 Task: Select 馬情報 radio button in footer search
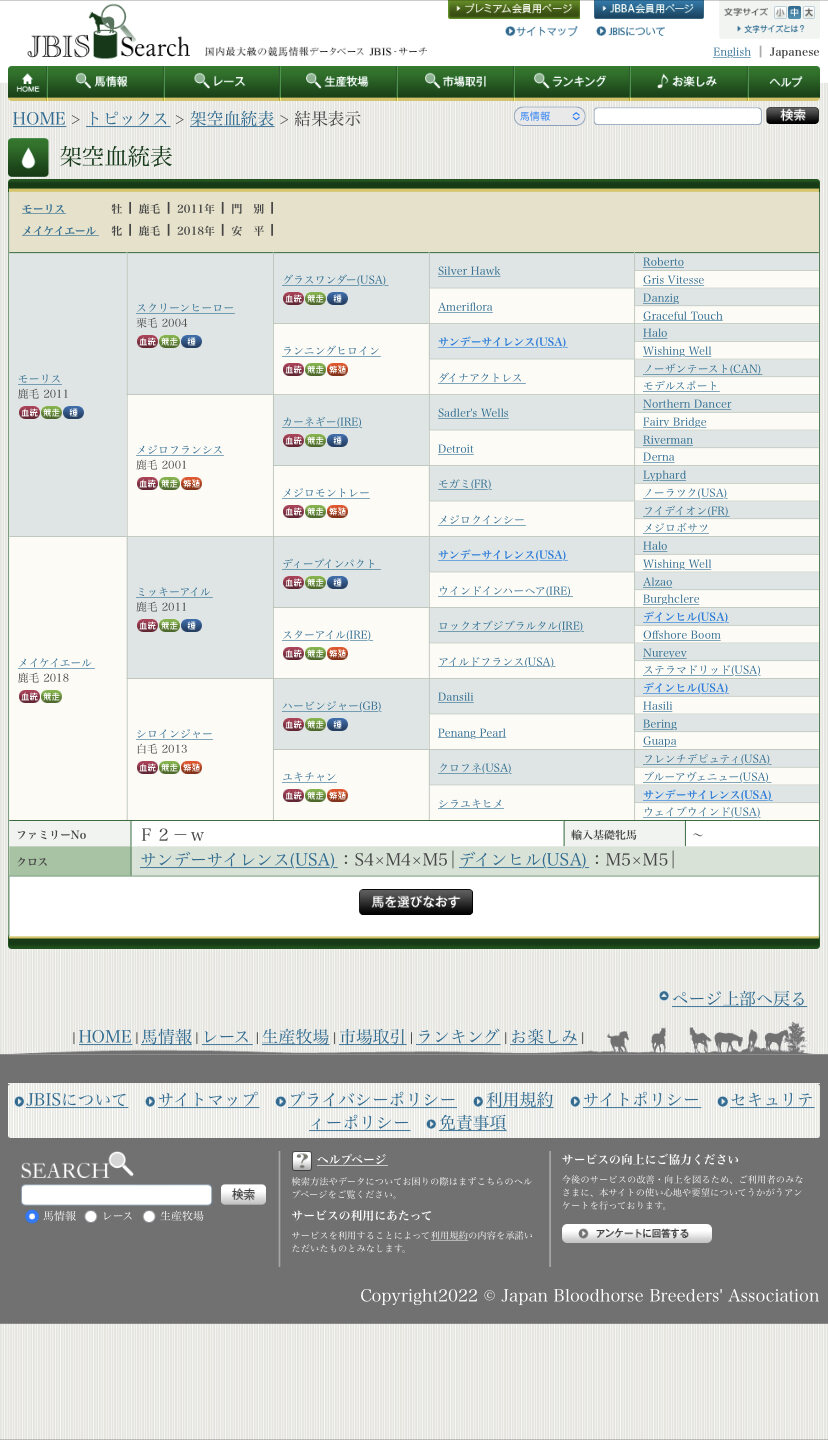coord(32,1216)
